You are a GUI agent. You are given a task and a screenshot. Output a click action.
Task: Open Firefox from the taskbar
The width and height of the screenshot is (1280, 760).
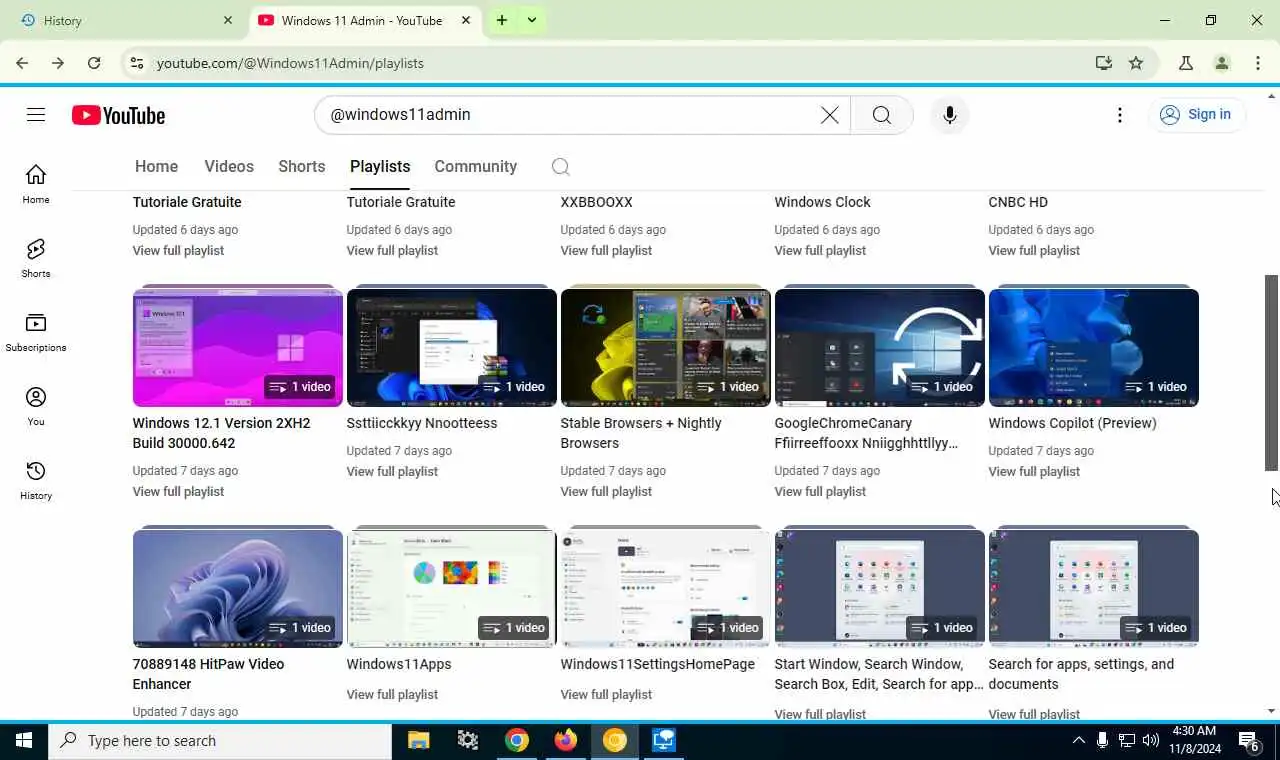click(566, 741)
